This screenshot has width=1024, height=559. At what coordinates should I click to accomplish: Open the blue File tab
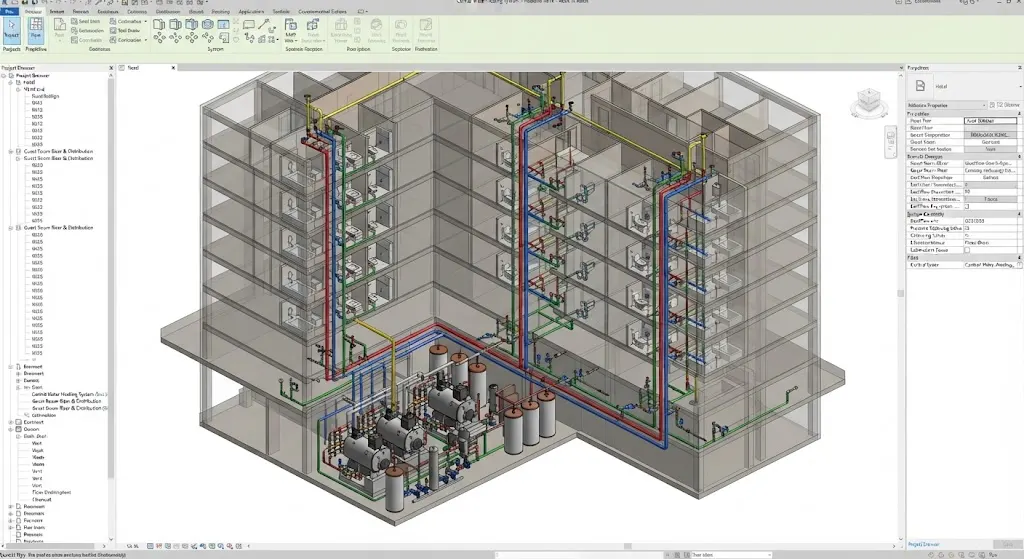click(x=9, y=12)
